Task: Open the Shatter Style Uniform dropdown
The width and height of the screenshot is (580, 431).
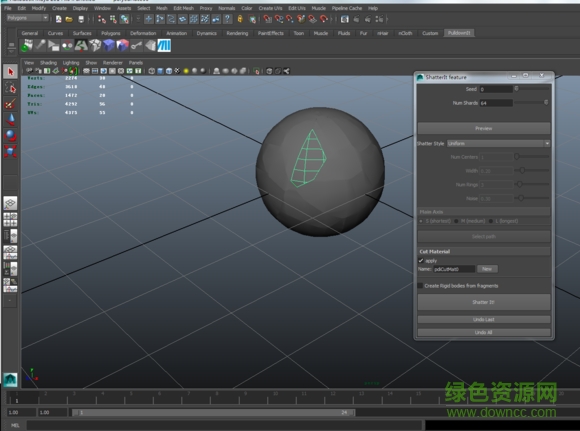Action: [498, 143]
